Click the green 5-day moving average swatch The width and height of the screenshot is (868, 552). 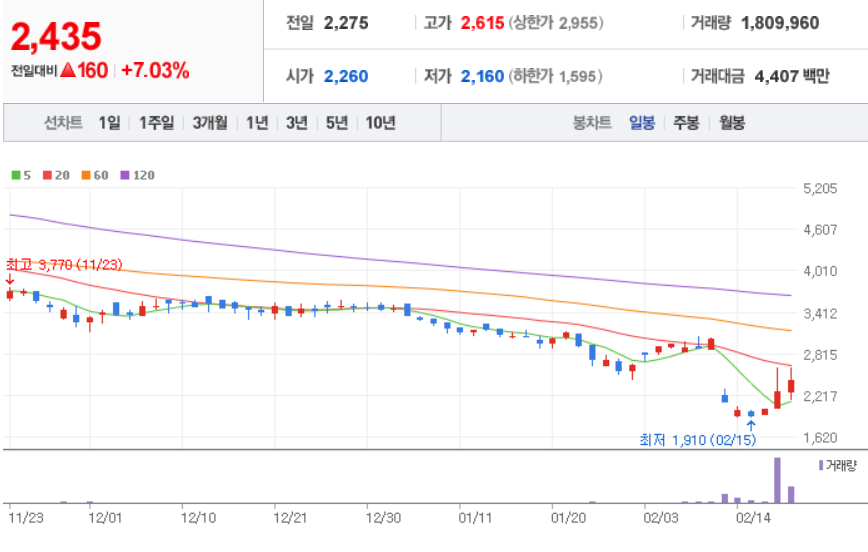click(16, 176)
